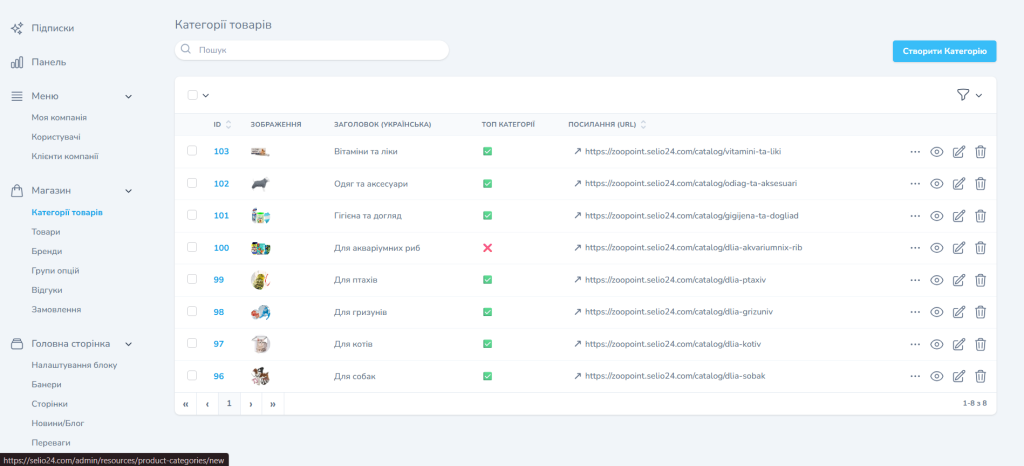Select the checkbox for Для собак row
The image size is (1024, 466).
[x=192, y=376]
